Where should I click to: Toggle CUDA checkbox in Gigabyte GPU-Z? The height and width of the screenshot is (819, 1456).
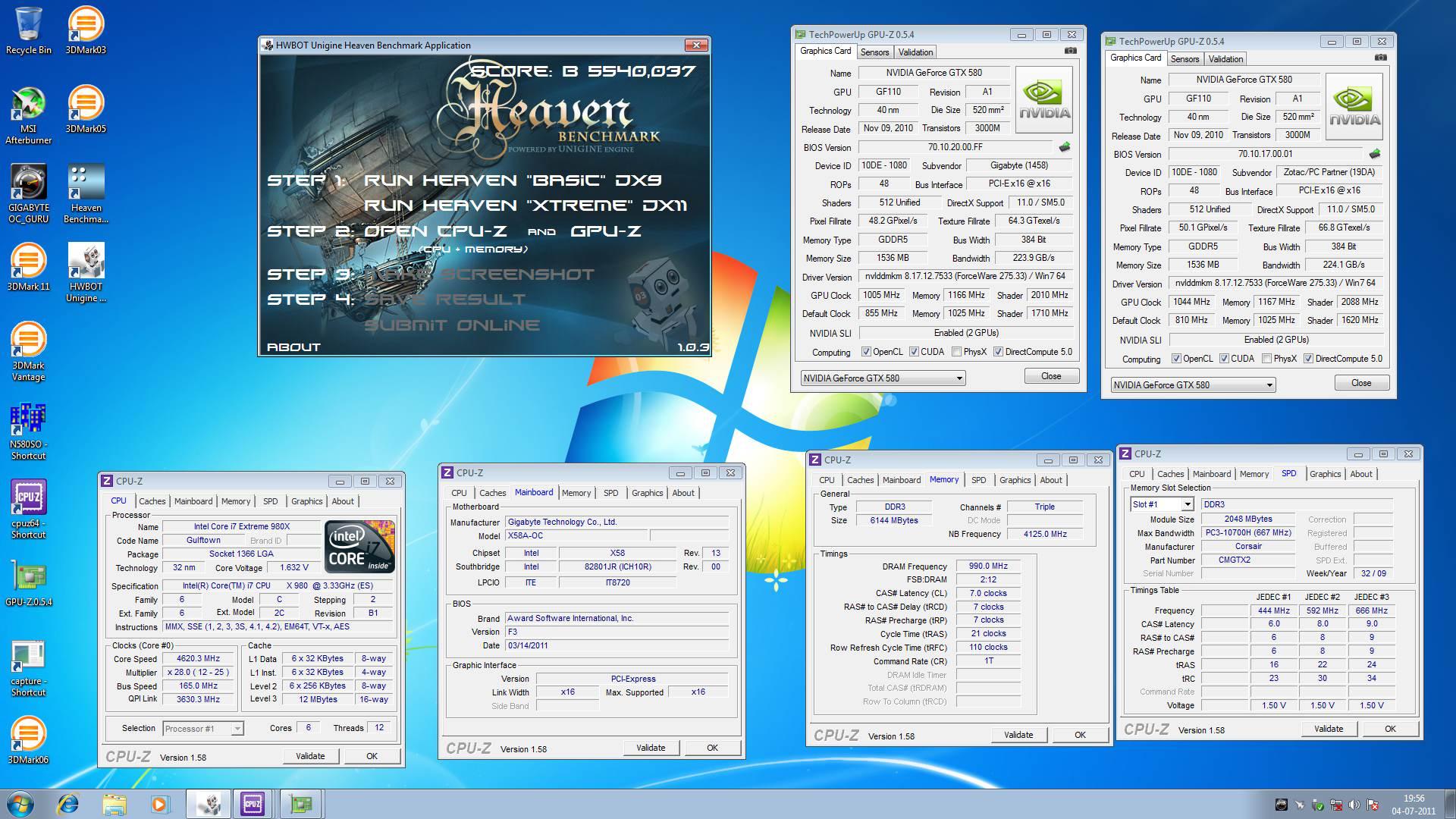point(914,352)
